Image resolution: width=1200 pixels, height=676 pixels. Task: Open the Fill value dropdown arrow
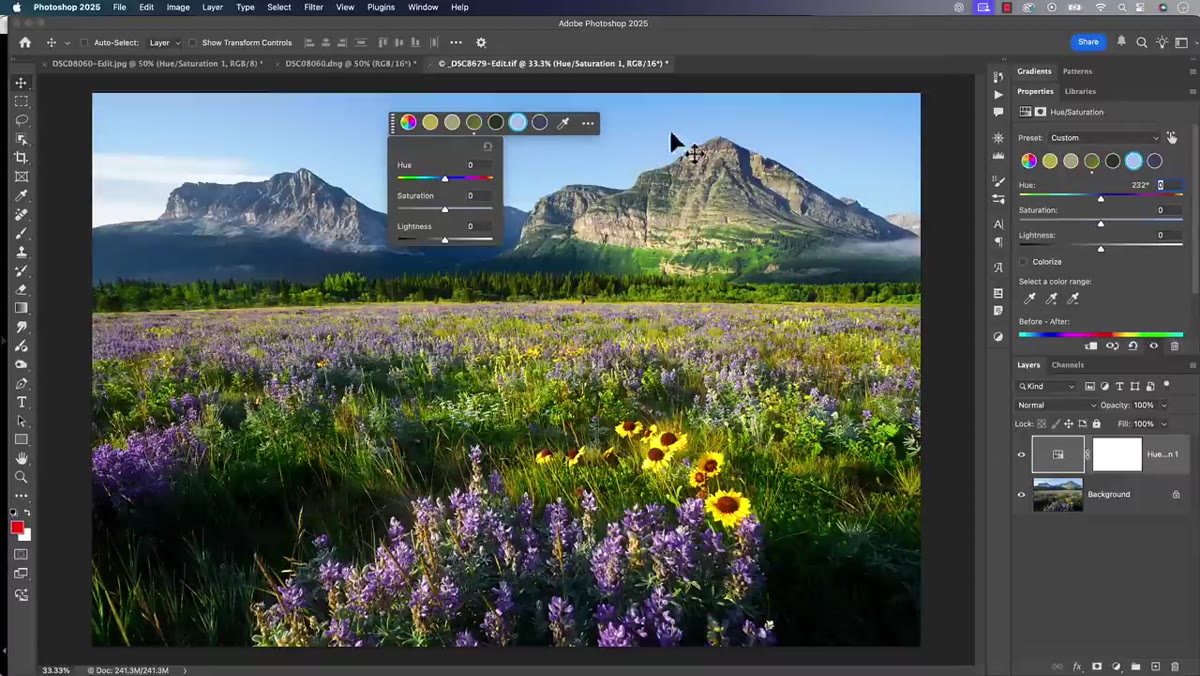pyautogui.click(x=1163, y=424)
